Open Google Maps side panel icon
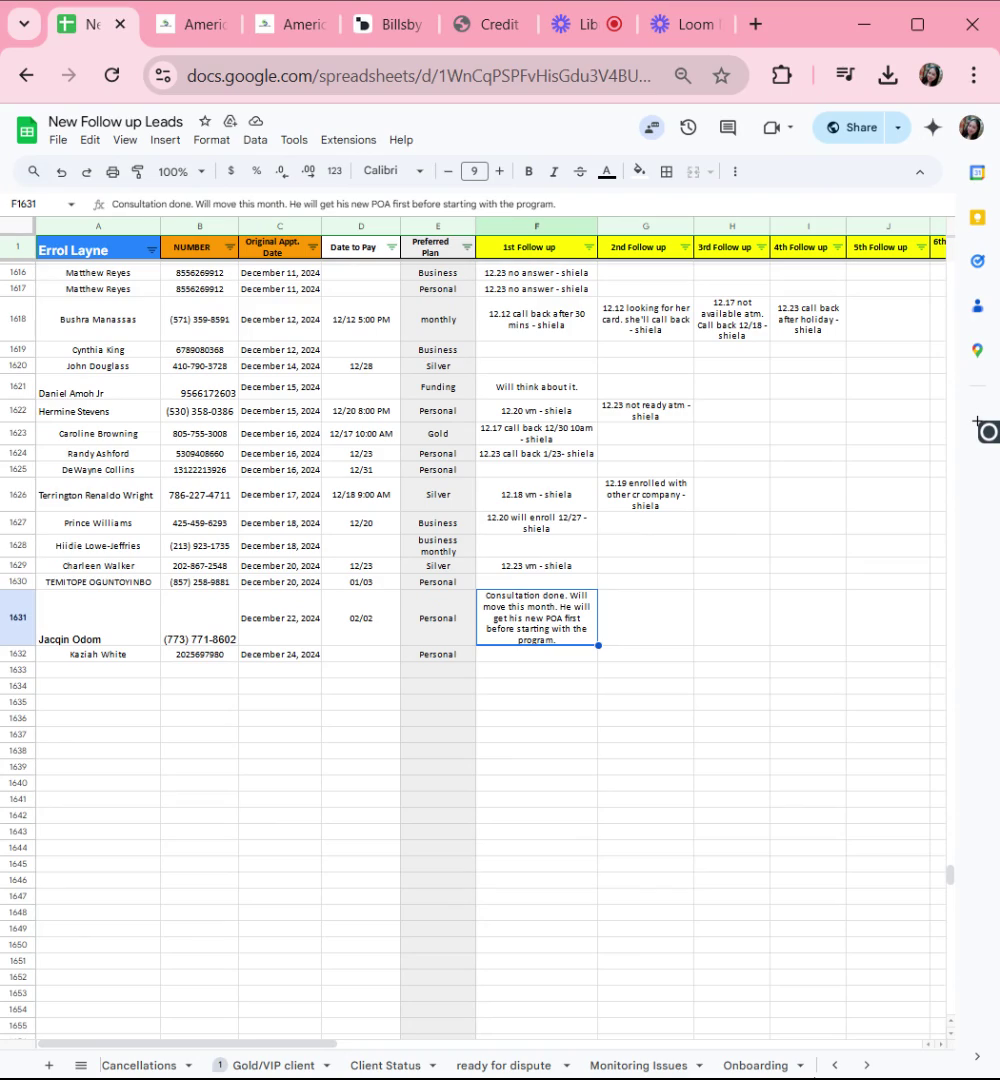 coord(977,350)
